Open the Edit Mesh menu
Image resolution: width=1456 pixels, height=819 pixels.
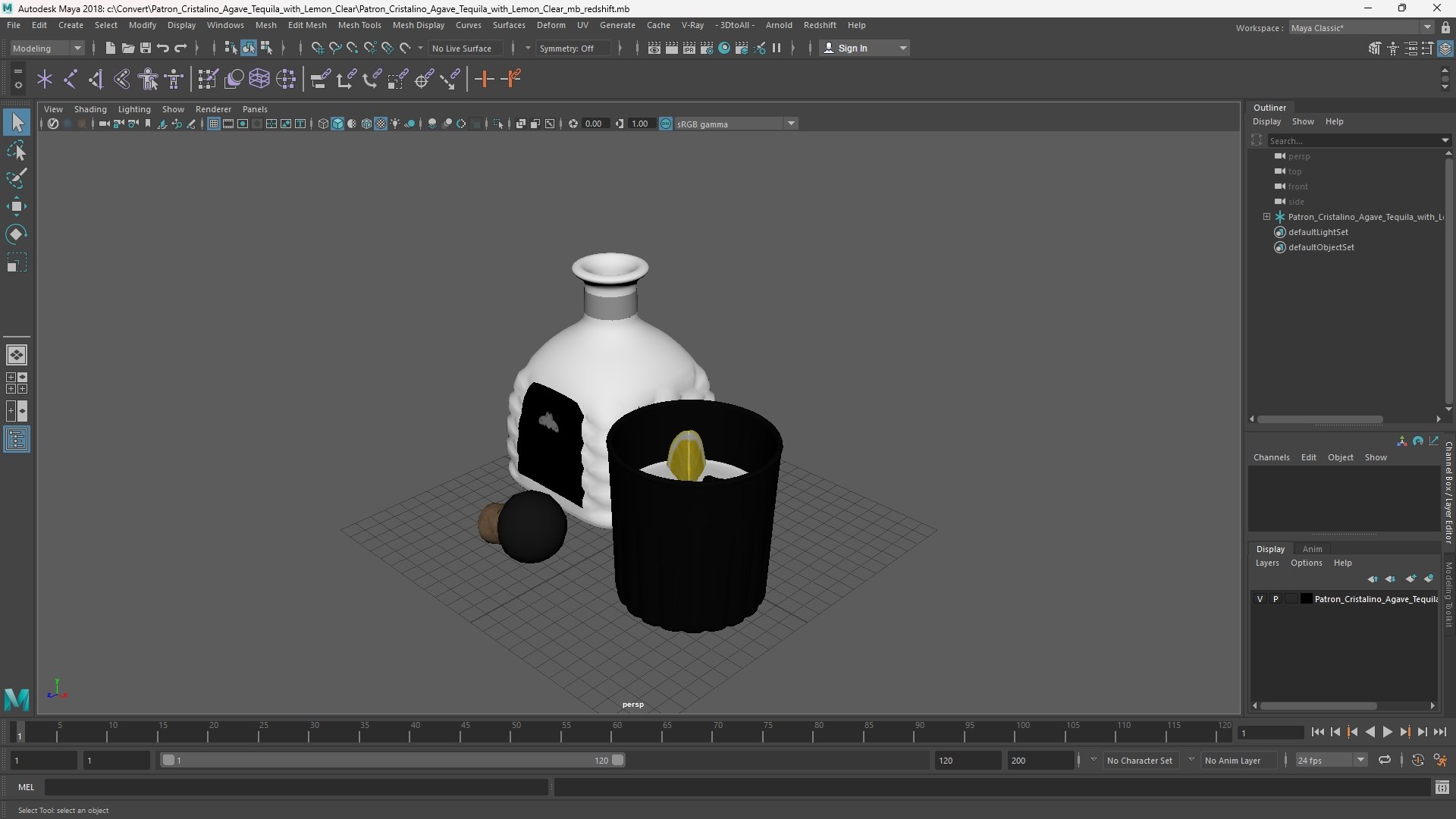[307, 25]
